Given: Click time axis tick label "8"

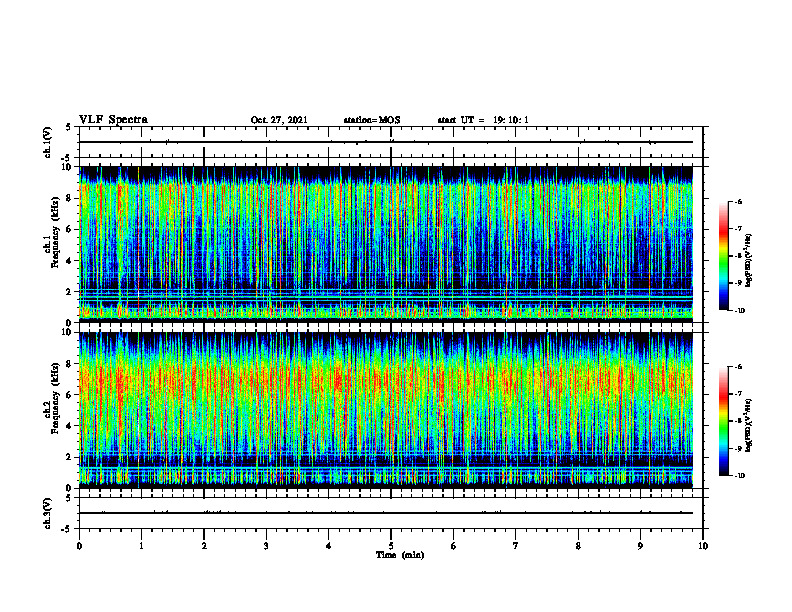Looking at the screenshot, I should [x=578, y=546].
